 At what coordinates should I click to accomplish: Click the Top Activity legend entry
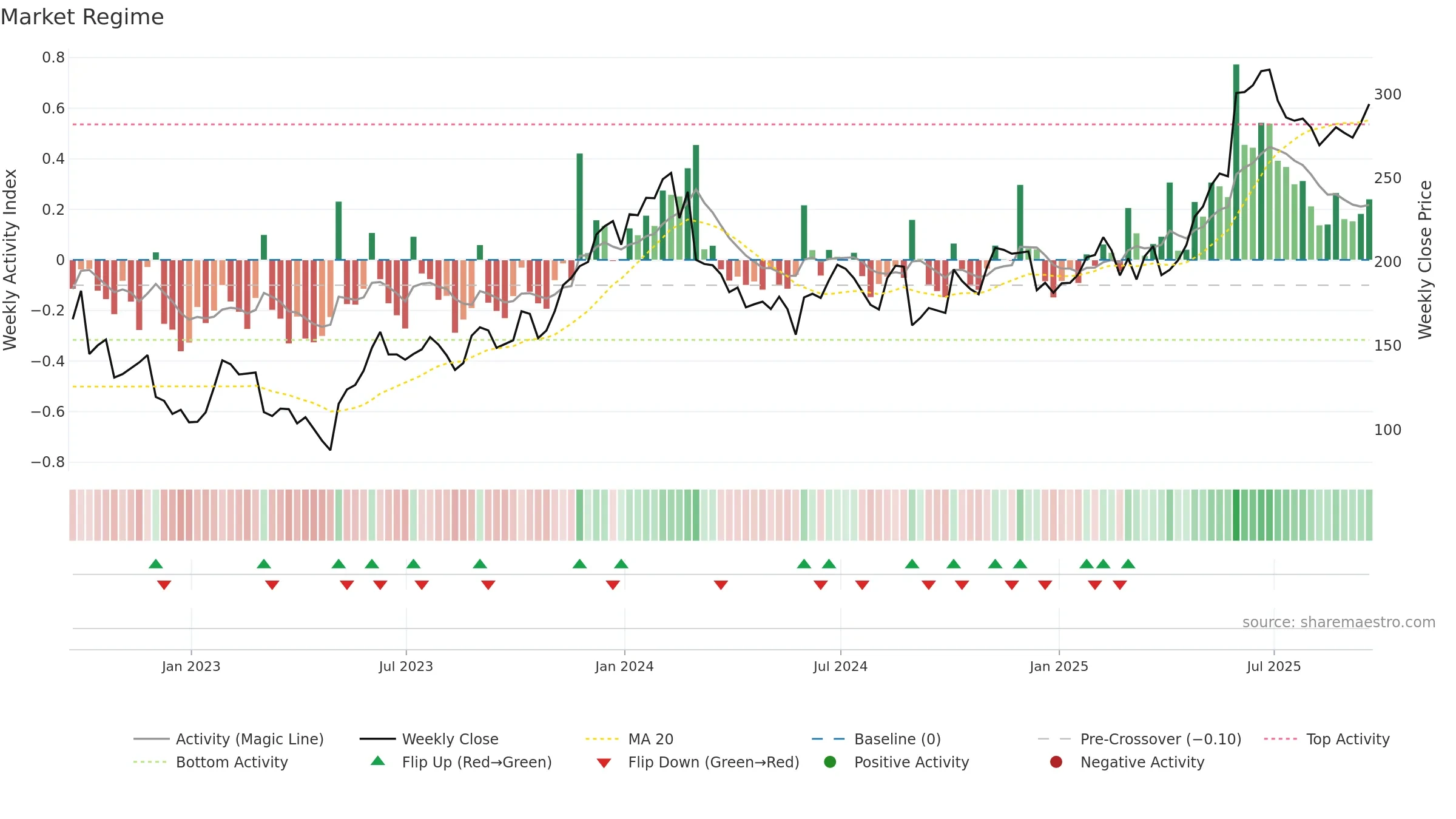click(1326, 739)
